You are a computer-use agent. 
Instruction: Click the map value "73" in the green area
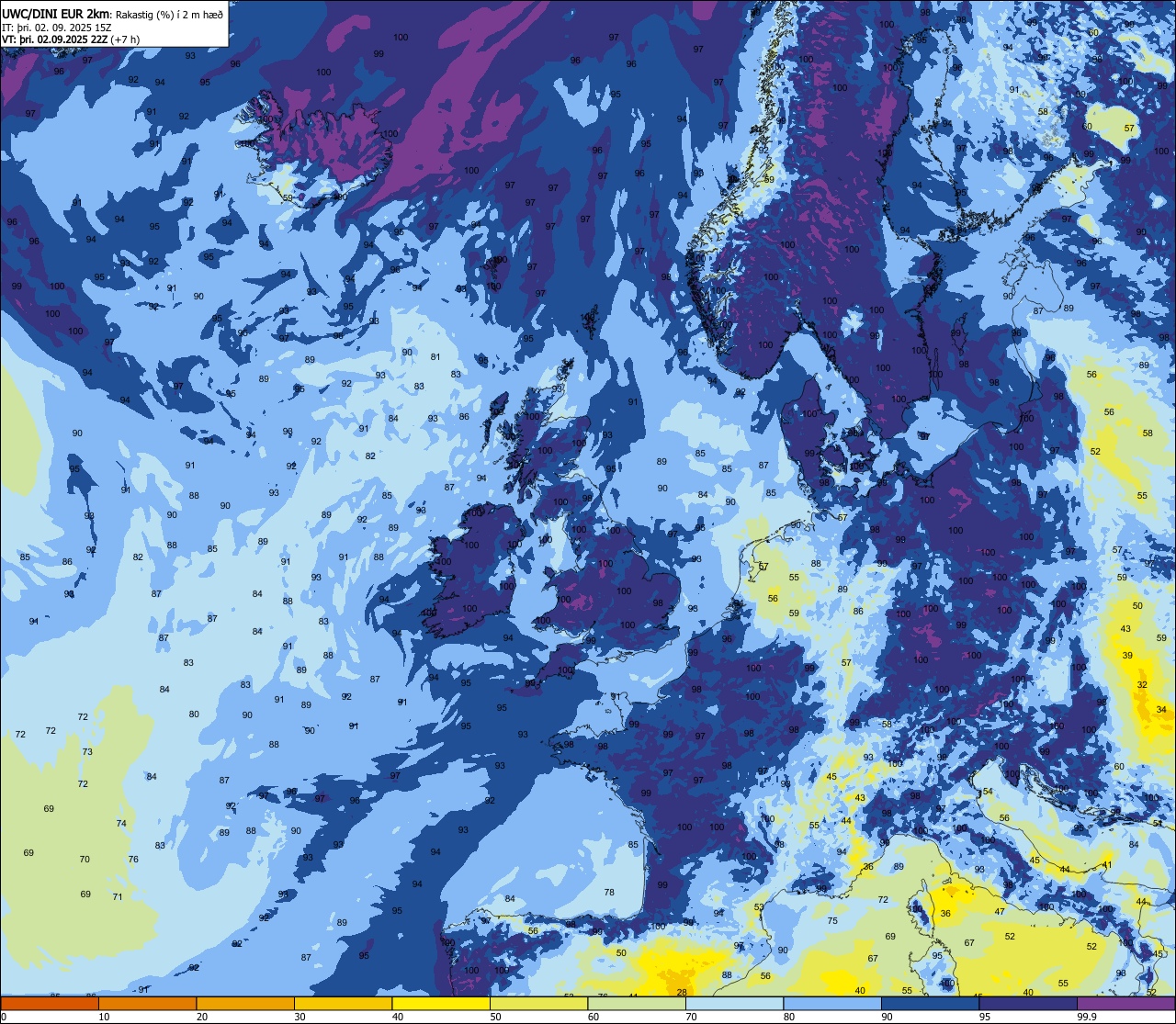87,751
